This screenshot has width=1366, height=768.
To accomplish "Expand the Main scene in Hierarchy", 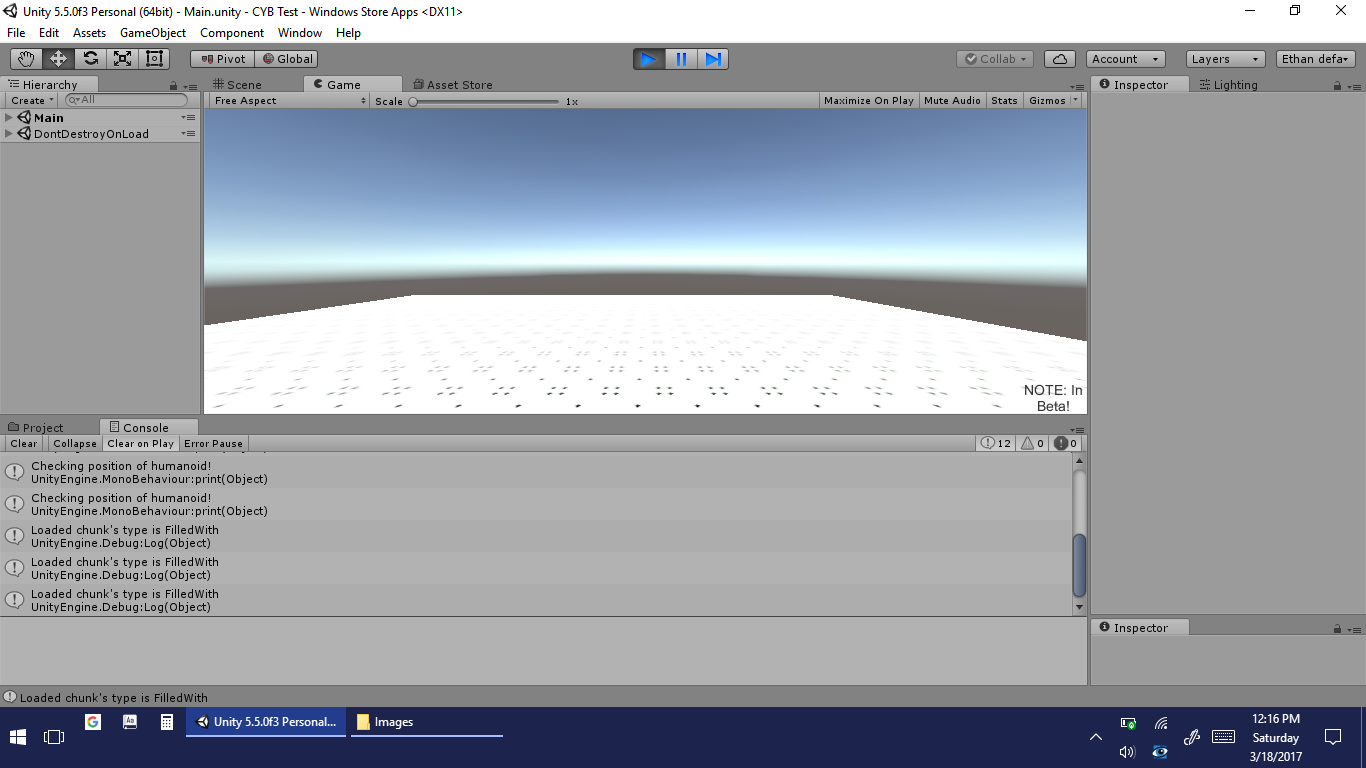I will [x=9, y=118].
